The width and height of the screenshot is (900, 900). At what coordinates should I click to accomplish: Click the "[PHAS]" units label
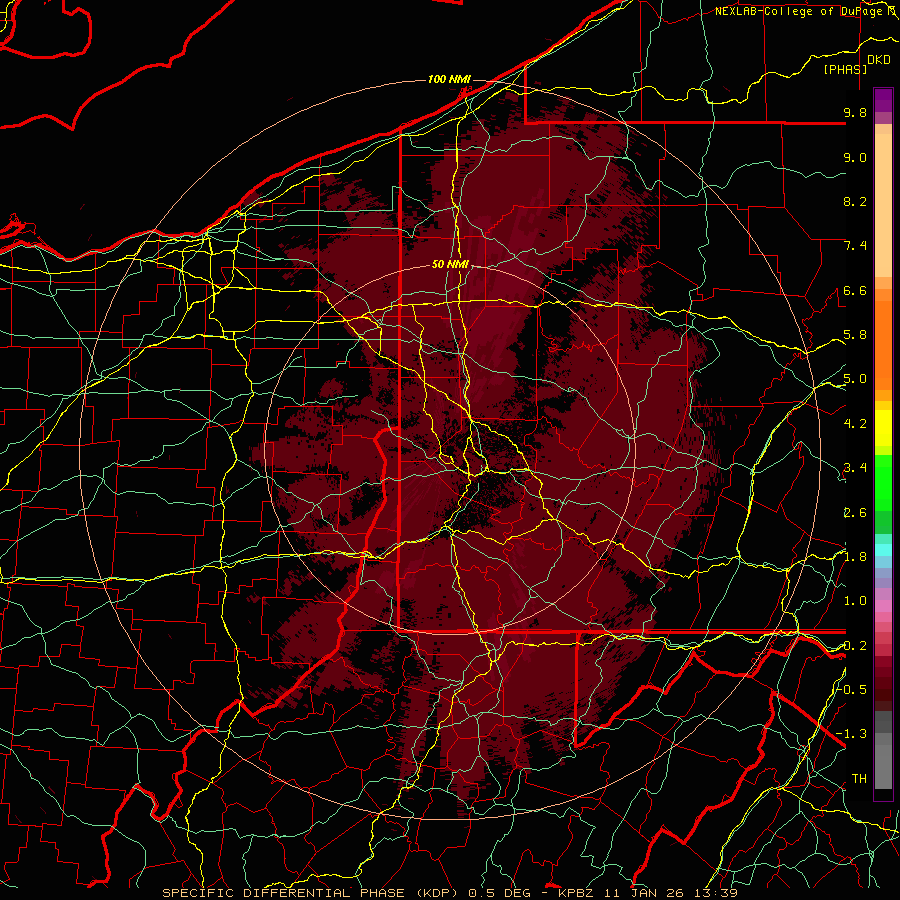845,70
